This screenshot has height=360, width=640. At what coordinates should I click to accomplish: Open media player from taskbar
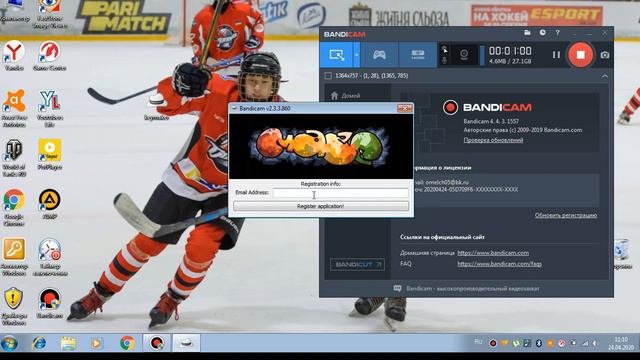click(x=97, y=343)
